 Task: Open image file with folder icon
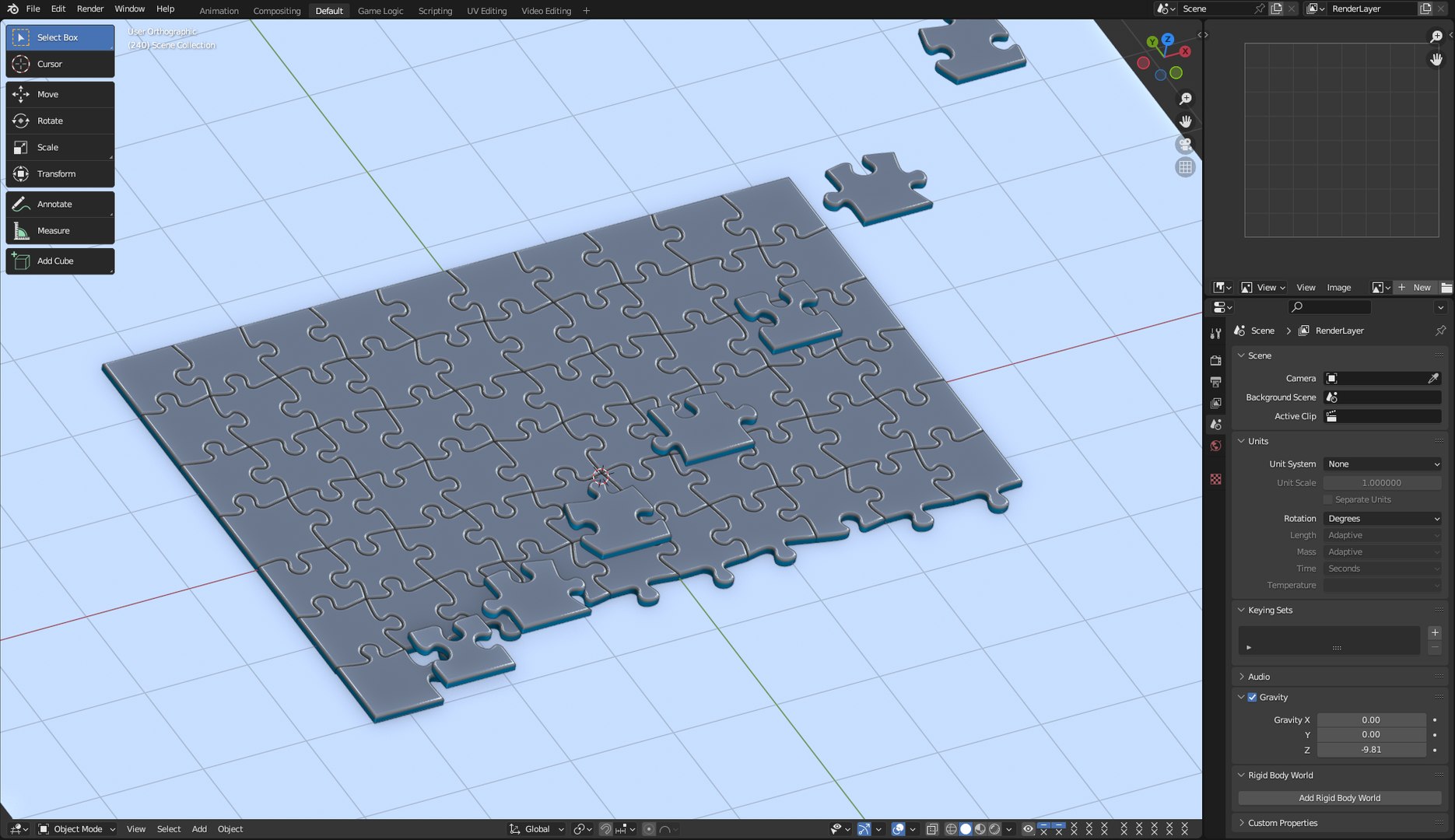pyautogui.click(x=1446, y=288)
